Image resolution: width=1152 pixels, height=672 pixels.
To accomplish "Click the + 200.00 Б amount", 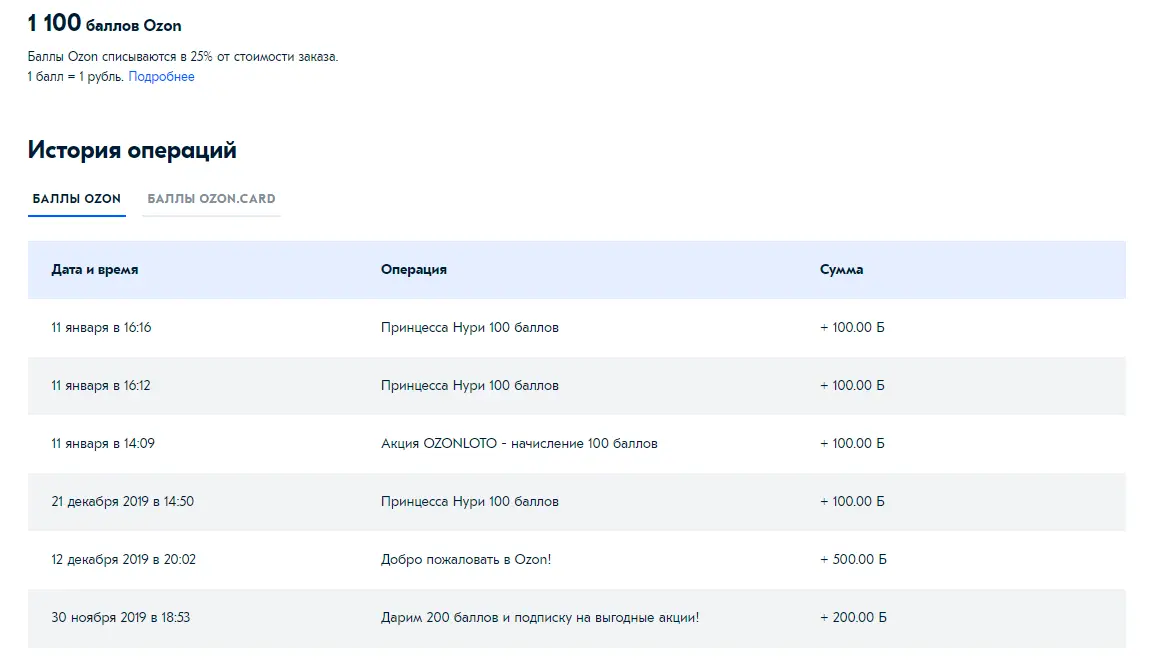I will pos(853,618).
